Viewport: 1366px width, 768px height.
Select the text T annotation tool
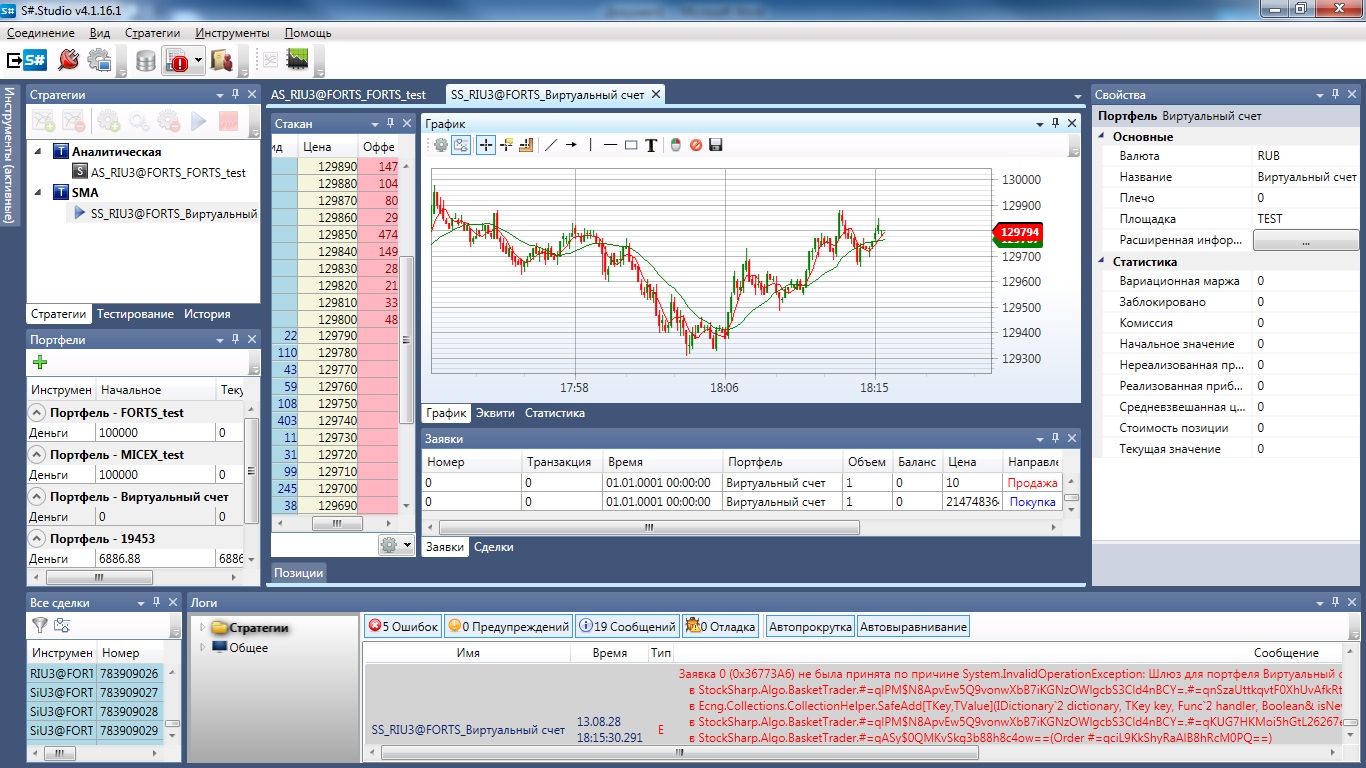pos(651,145)
